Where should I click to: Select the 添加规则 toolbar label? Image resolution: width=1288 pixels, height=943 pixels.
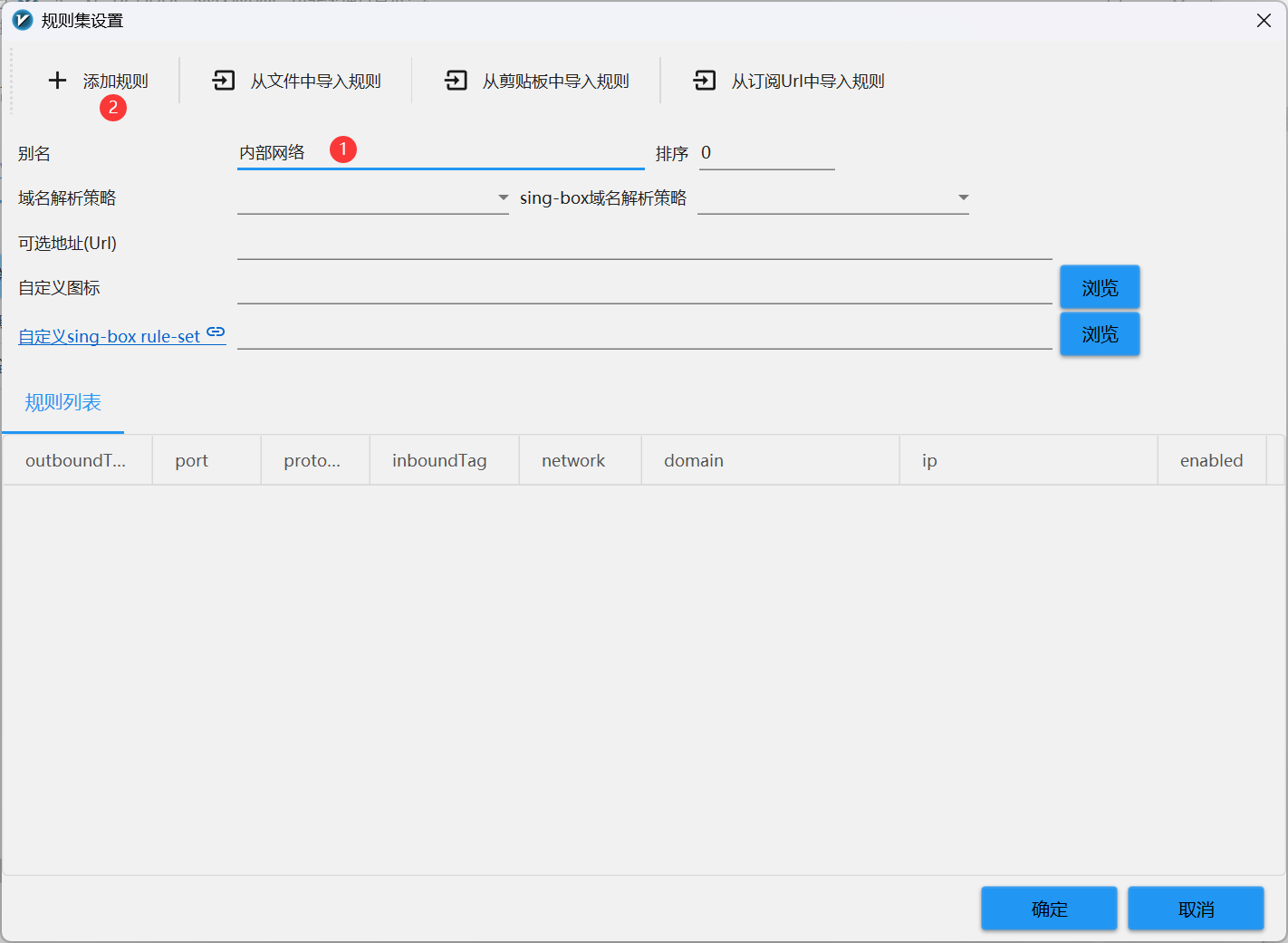116,82
